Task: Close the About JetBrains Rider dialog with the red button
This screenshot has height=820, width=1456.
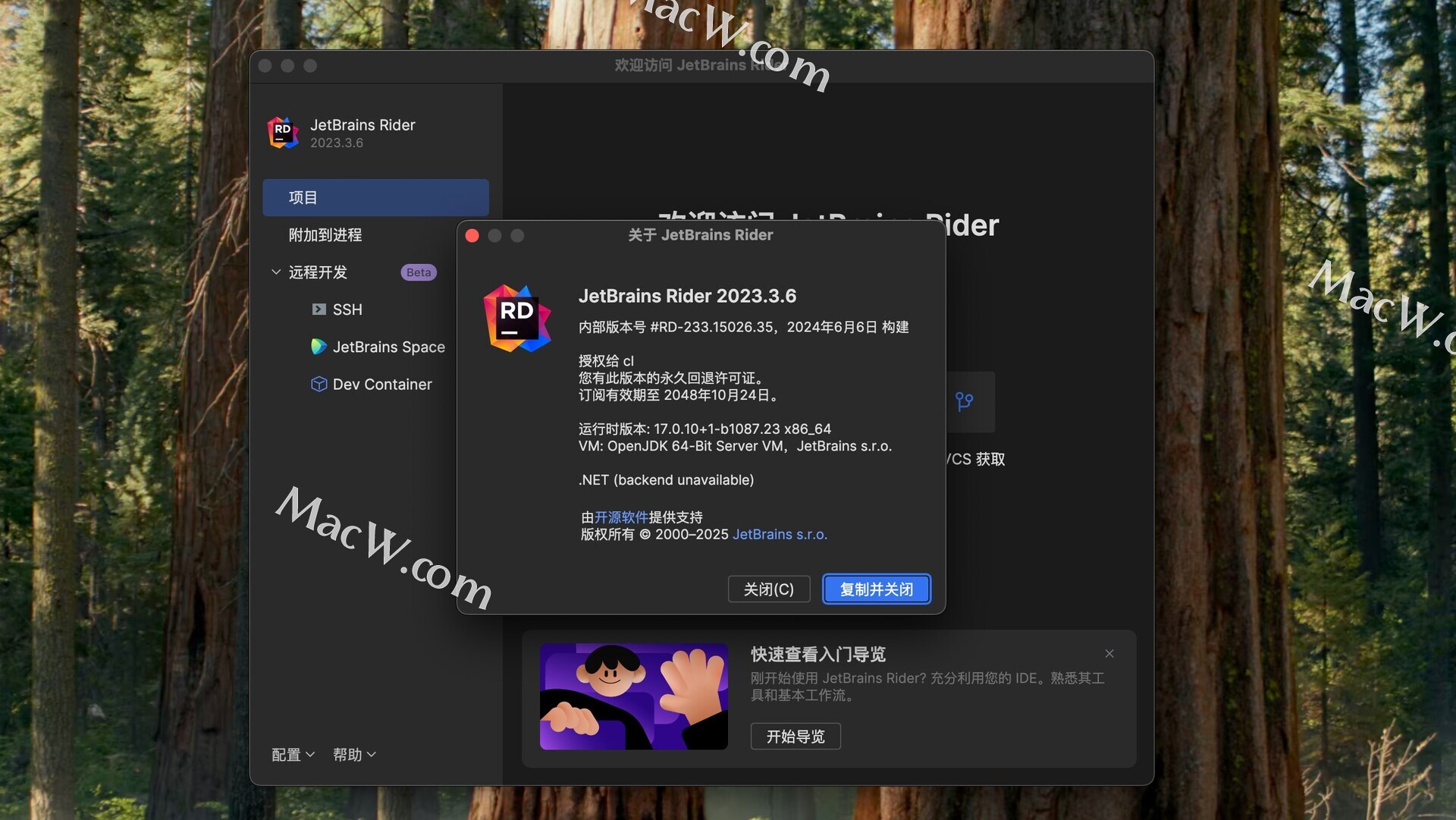Action: [x=472, y=236]
